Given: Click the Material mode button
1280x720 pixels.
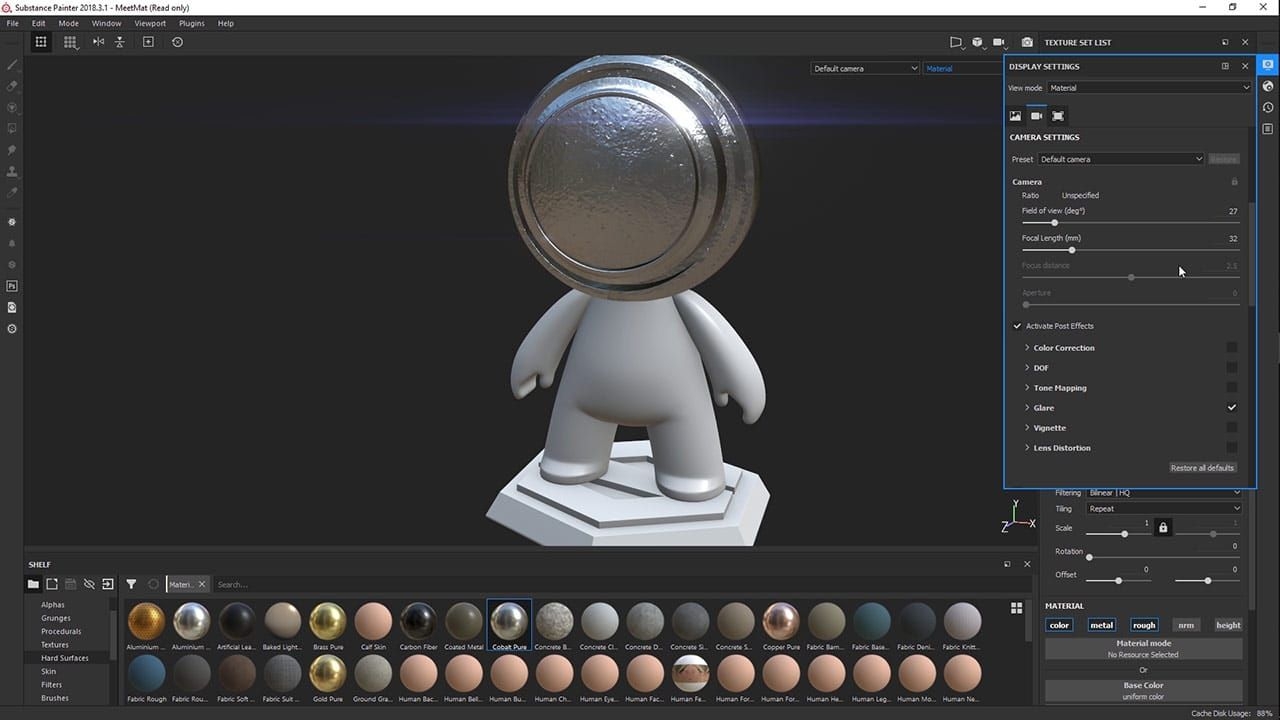Looking at the screenshot, I should coord(1144,648).
